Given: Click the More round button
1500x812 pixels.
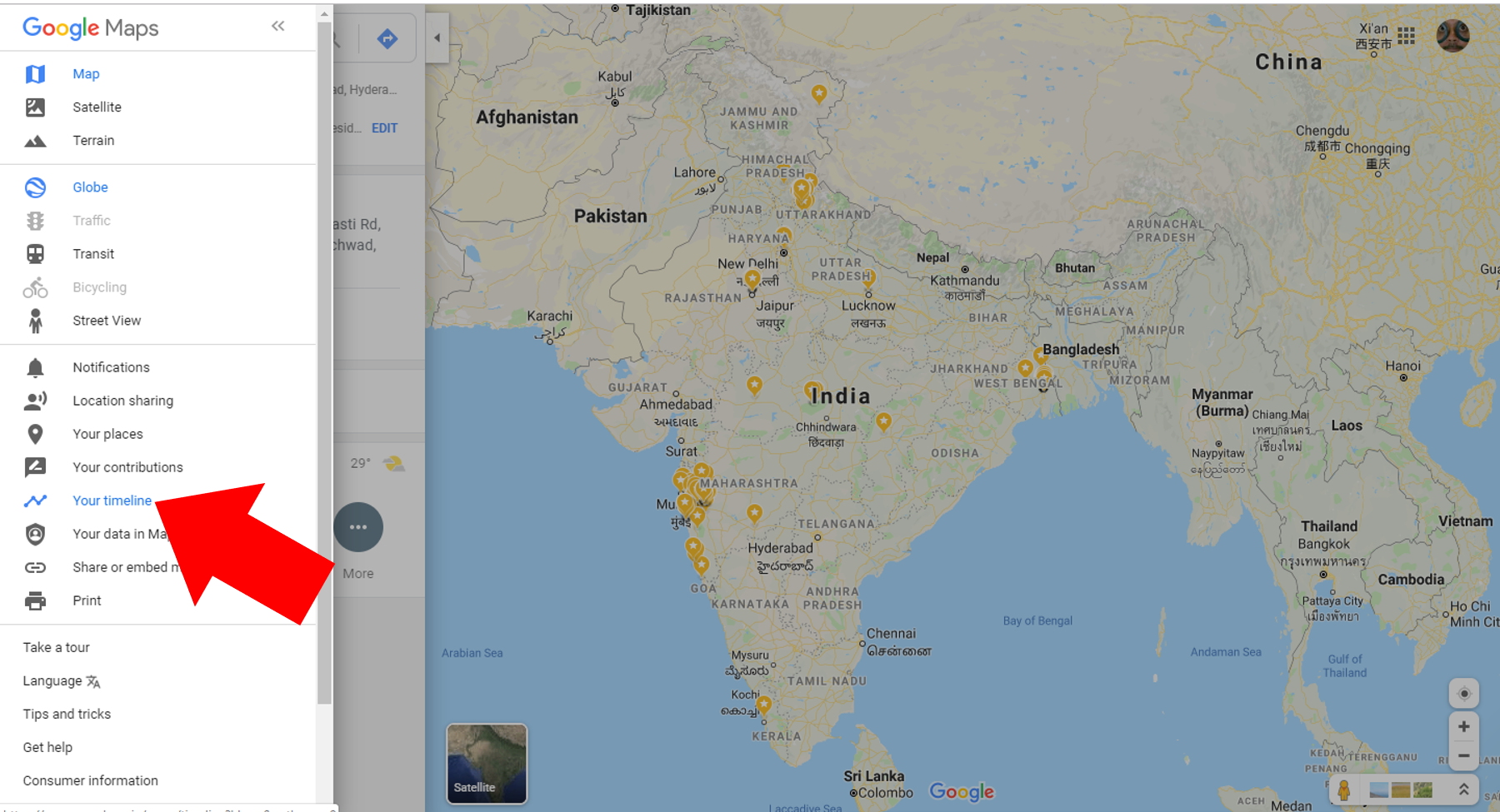Looking at the screenshot, I should (358, 527).
